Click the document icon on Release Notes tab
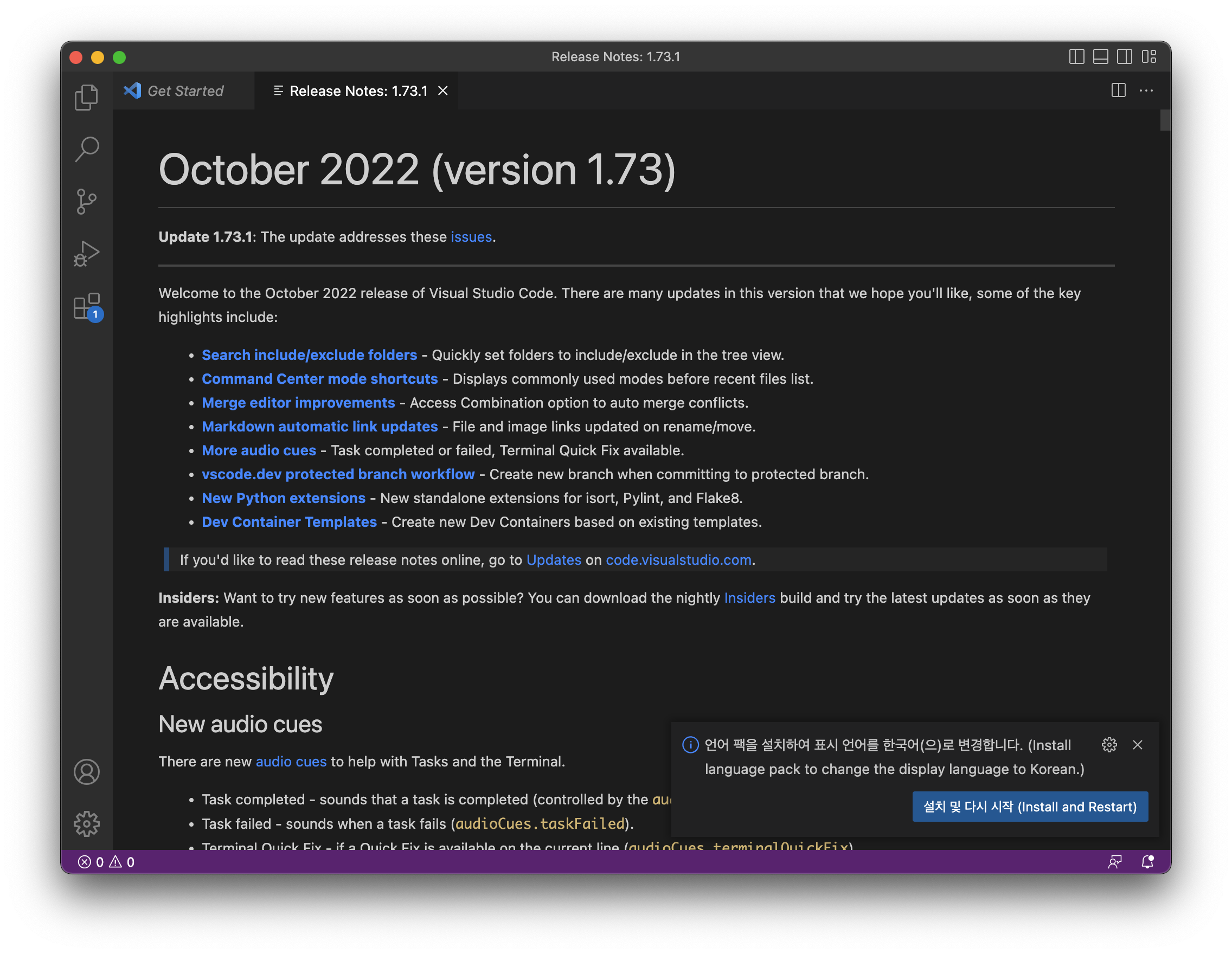Image resolution: width=1232 pixels, height=954 pixels. 278,91
